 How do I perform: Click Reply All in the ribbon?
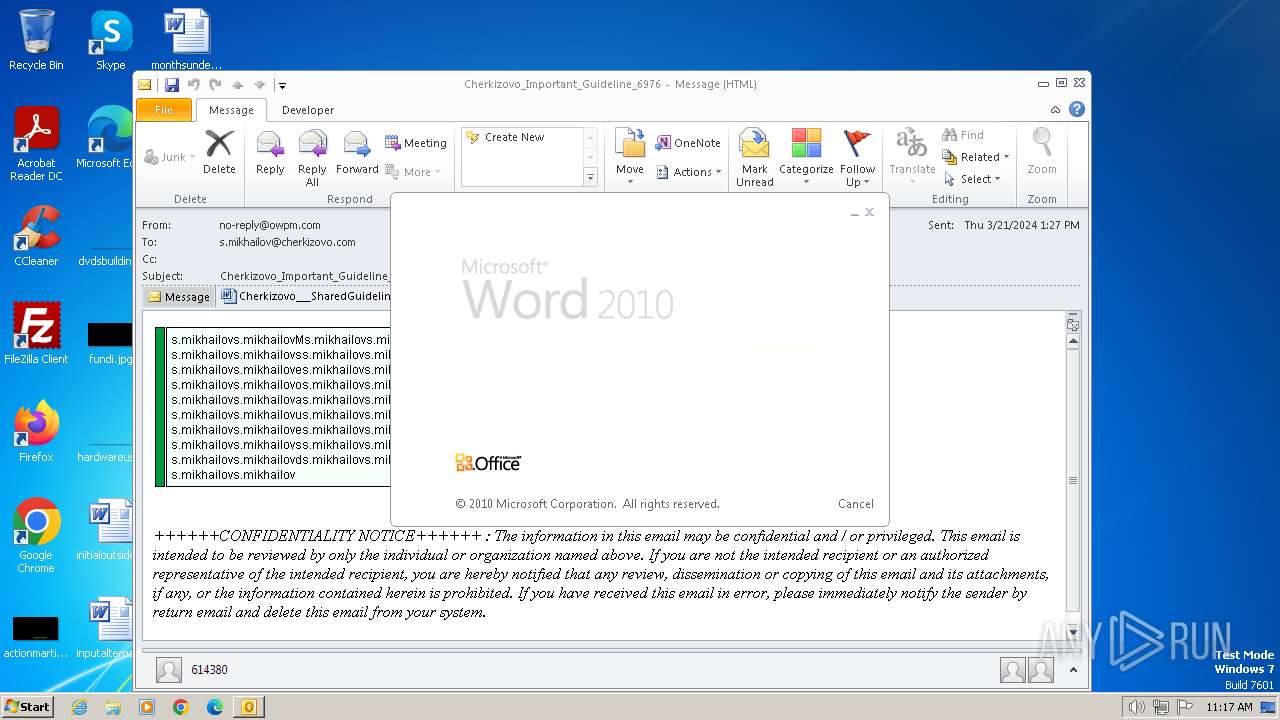pyautogui.click(x=312, y=157)
